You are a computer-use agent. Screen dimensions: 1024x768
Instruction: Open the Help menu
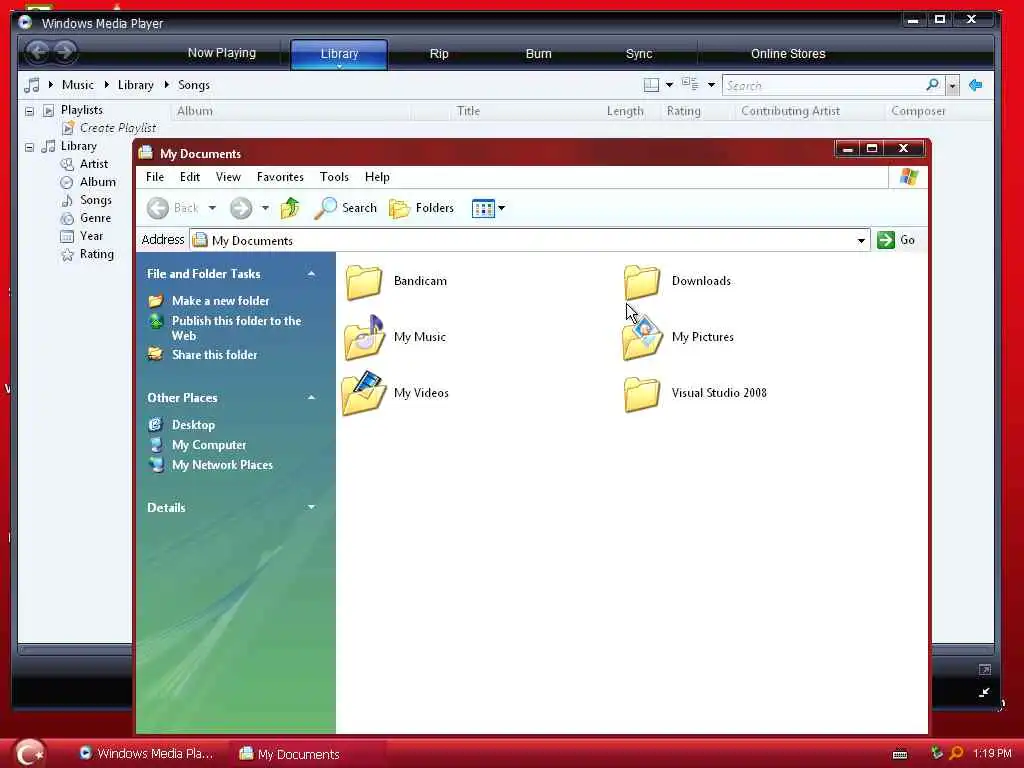pyautogui.click(x=377, y=177)
